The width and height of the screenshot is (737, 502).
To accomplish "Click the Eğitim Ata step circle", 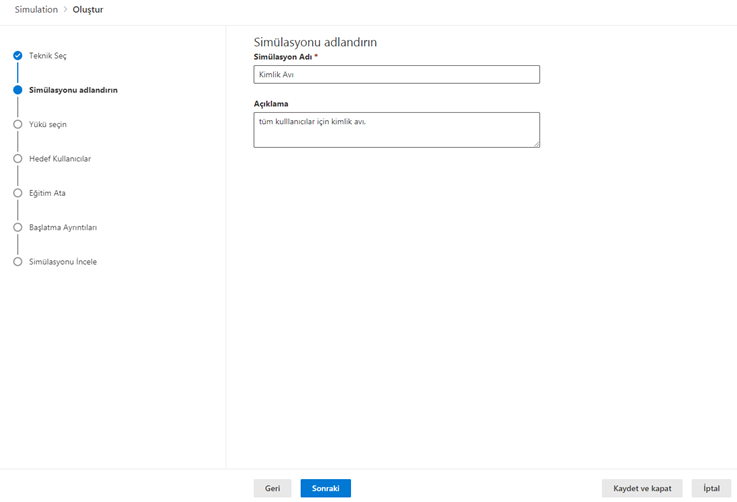I will point(18,193).
